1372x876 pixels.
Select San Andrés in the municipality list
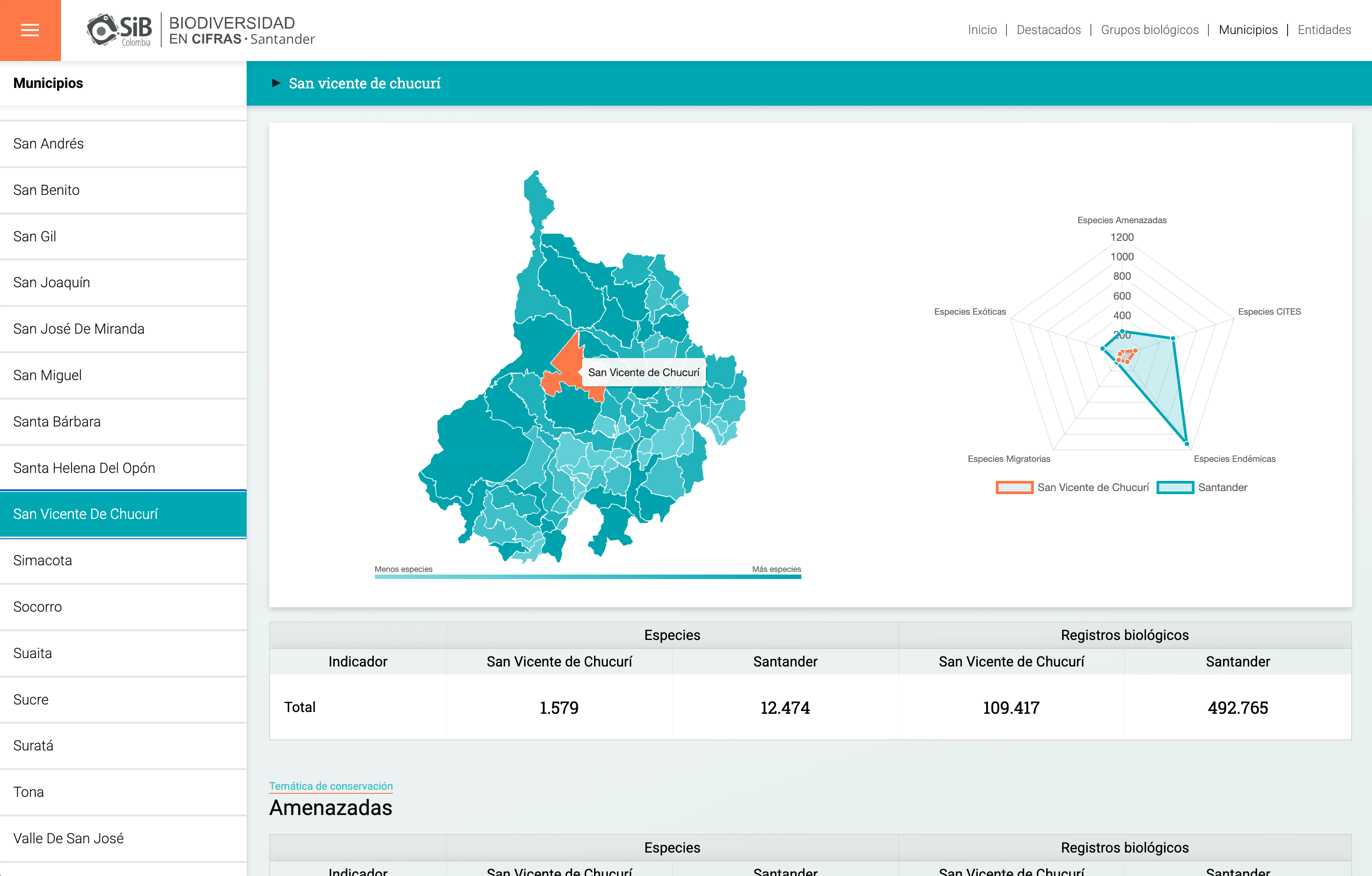[x=123, y=144]
